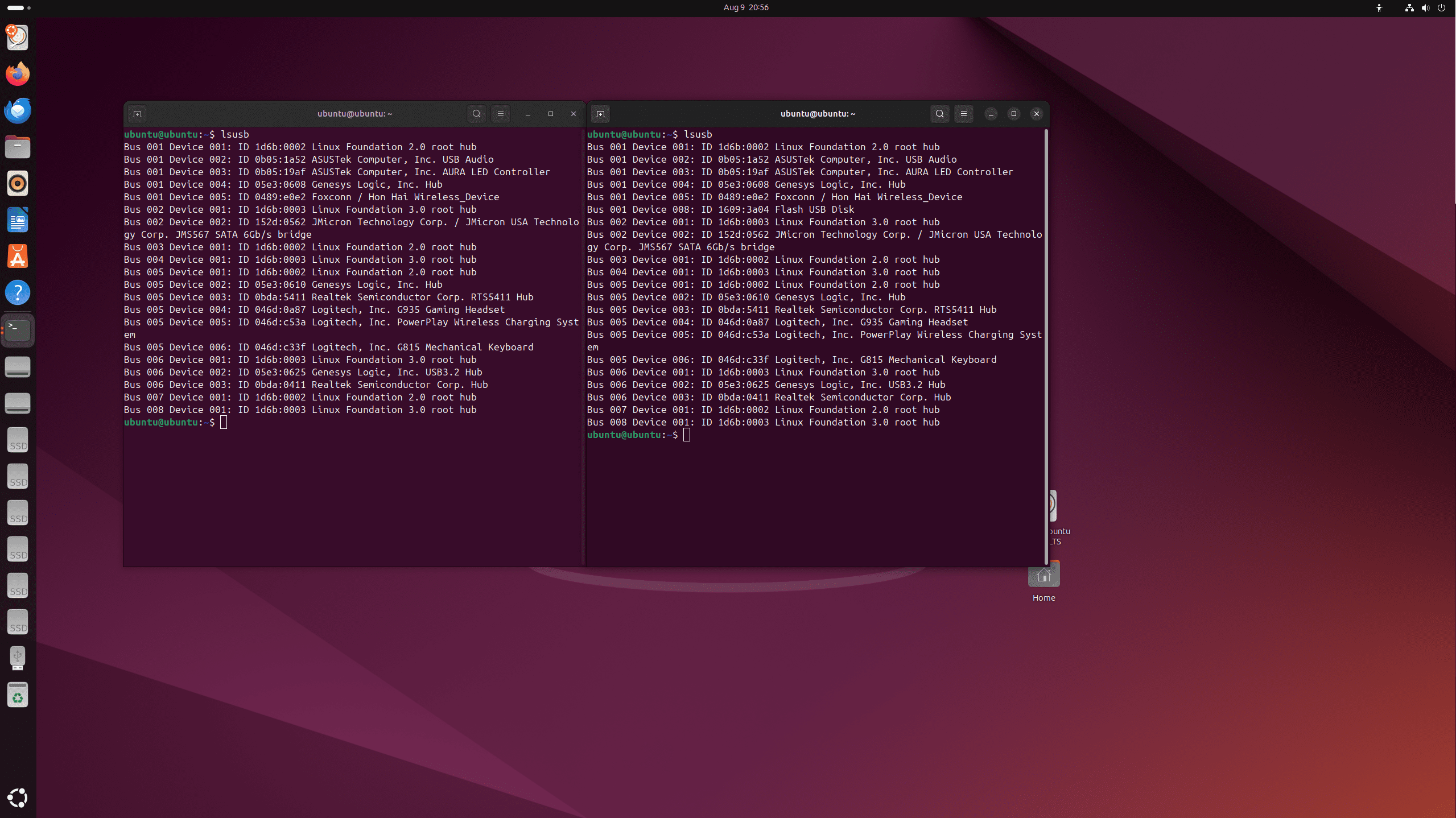The image size is (1456, 818).
Task: Open clock and calendar menu
Action: coord(745,7)
